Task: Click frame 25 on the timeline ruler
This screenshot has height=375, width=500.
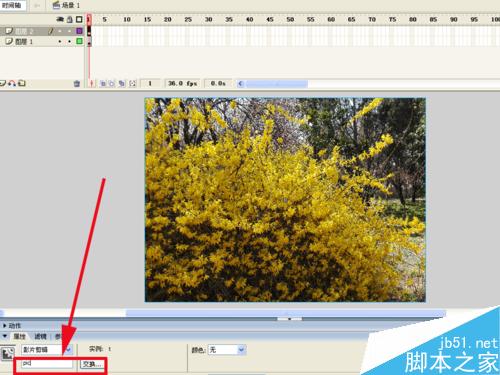Action: click(x=188, y=20)
